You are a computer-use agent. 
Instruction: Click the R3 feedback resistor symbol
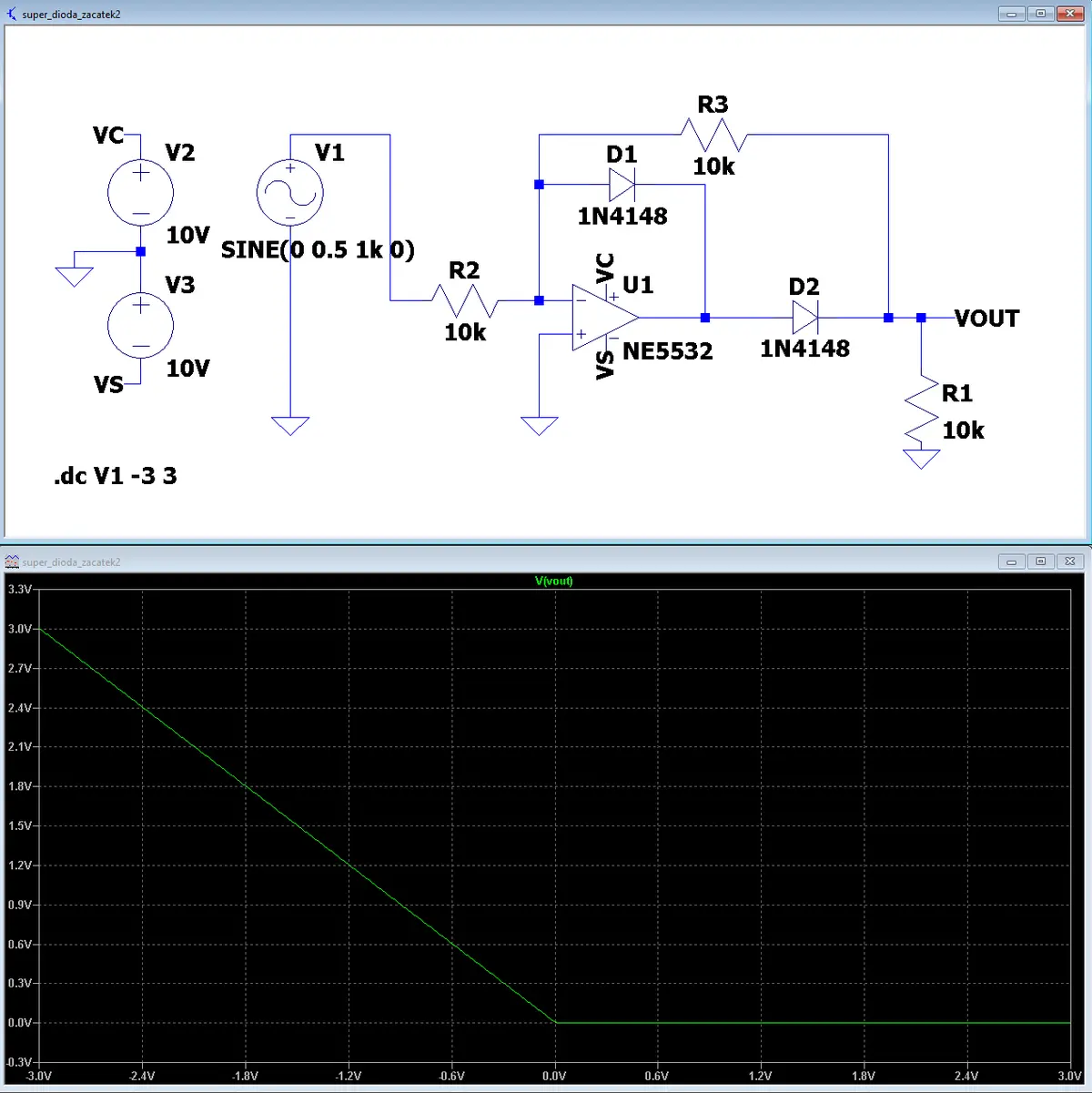click(713, 135)
